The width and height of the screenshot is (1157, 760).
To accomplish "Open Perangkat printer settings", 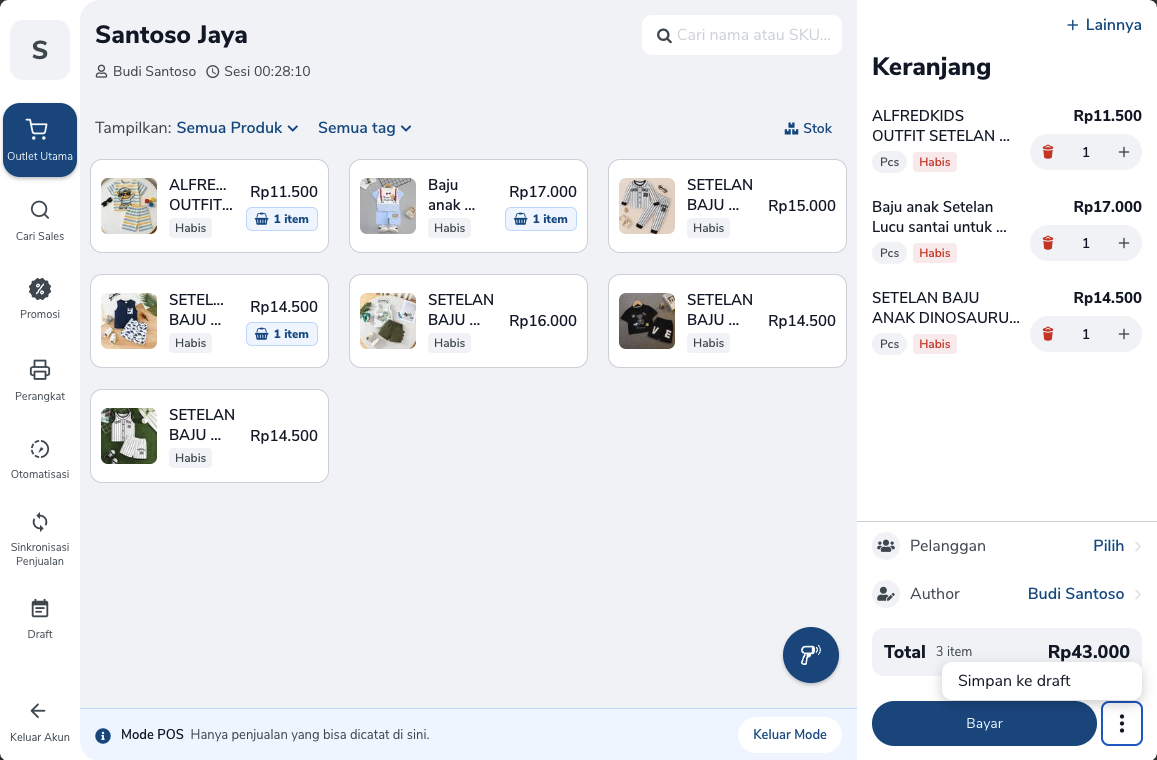I will coord(40,380).
